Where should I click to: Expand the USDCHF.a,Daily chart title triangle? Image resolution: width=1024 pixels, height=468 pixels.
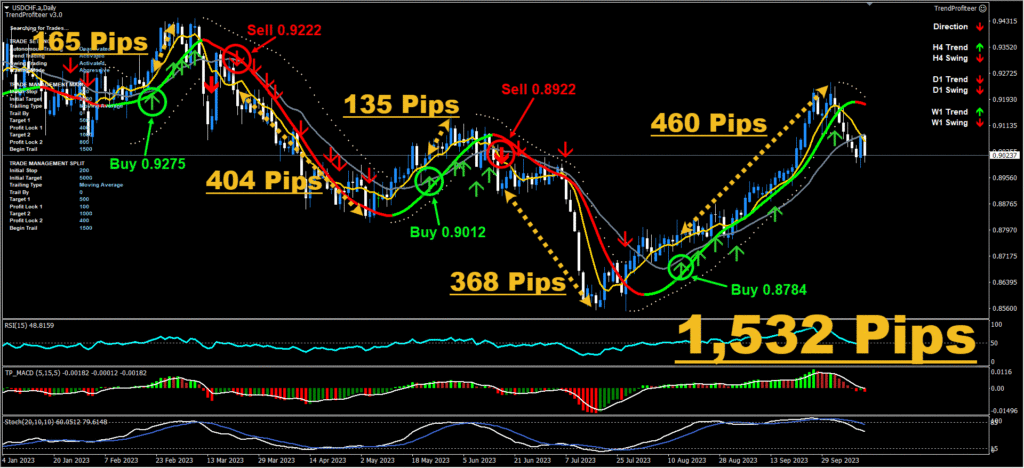pyautogui.click(x=5, y=6)
